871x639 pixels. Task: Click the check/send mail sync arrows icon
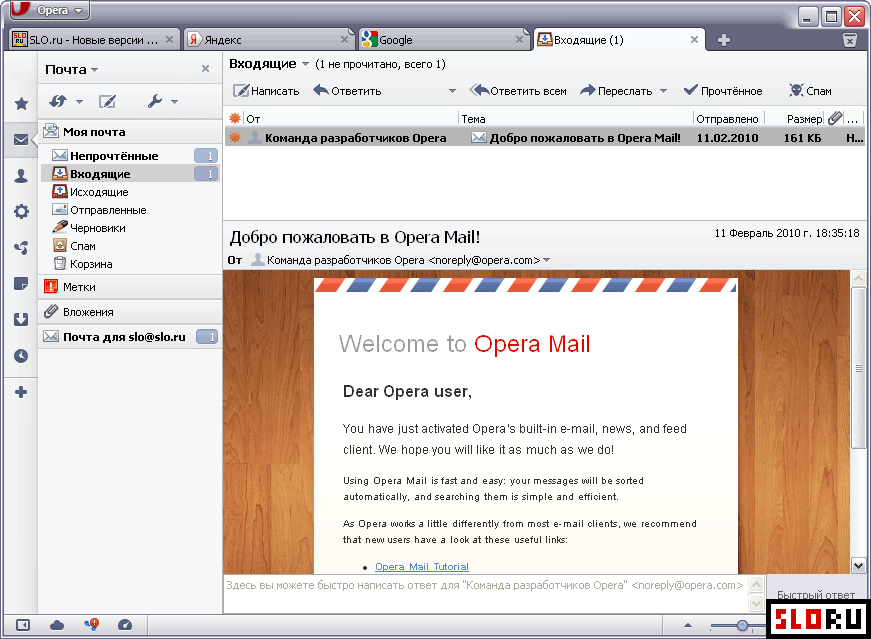tap(58, 101)
